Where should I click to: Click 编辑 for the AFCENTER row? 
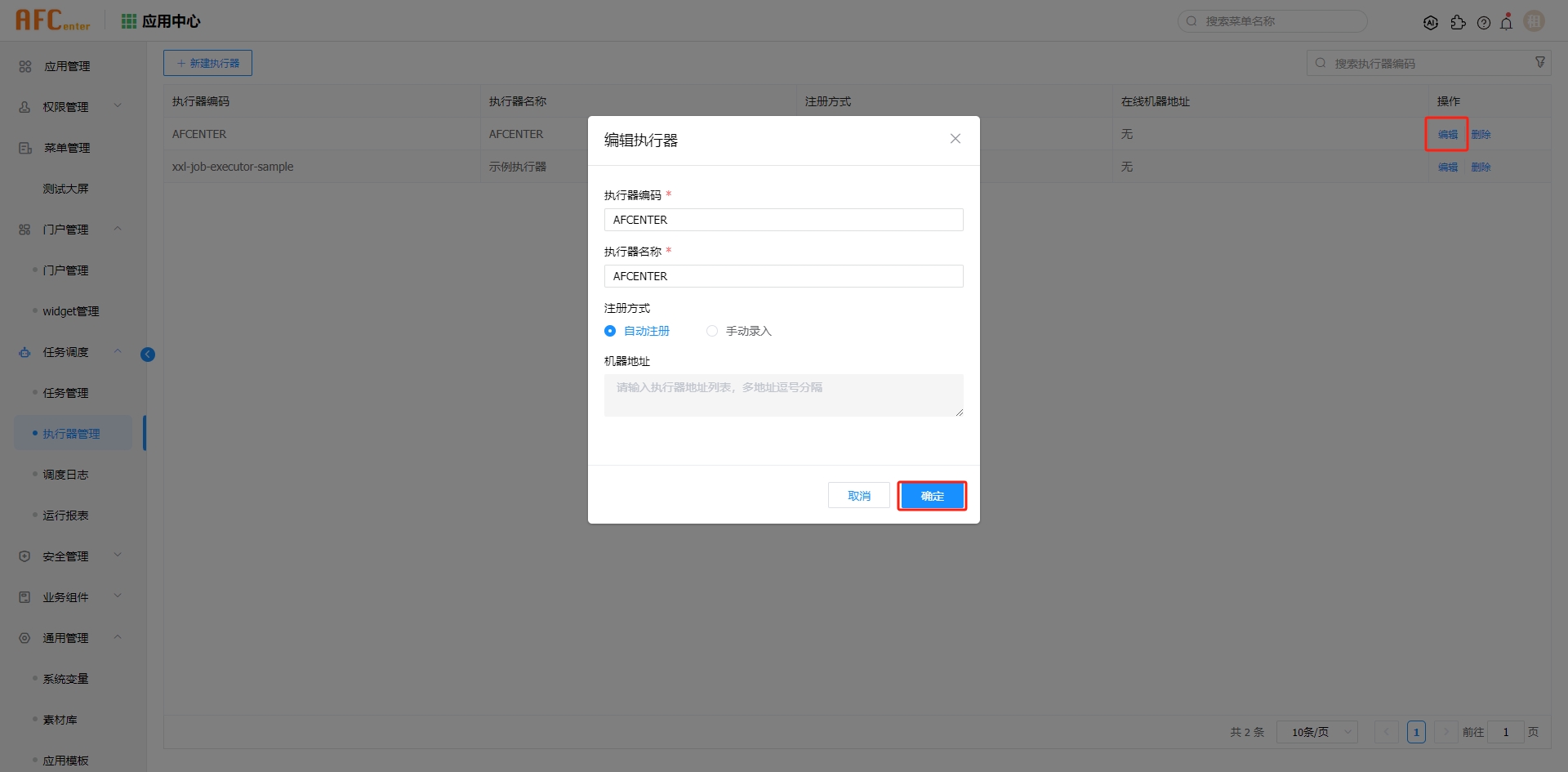pyautogui.click(x=1448, y=134)
